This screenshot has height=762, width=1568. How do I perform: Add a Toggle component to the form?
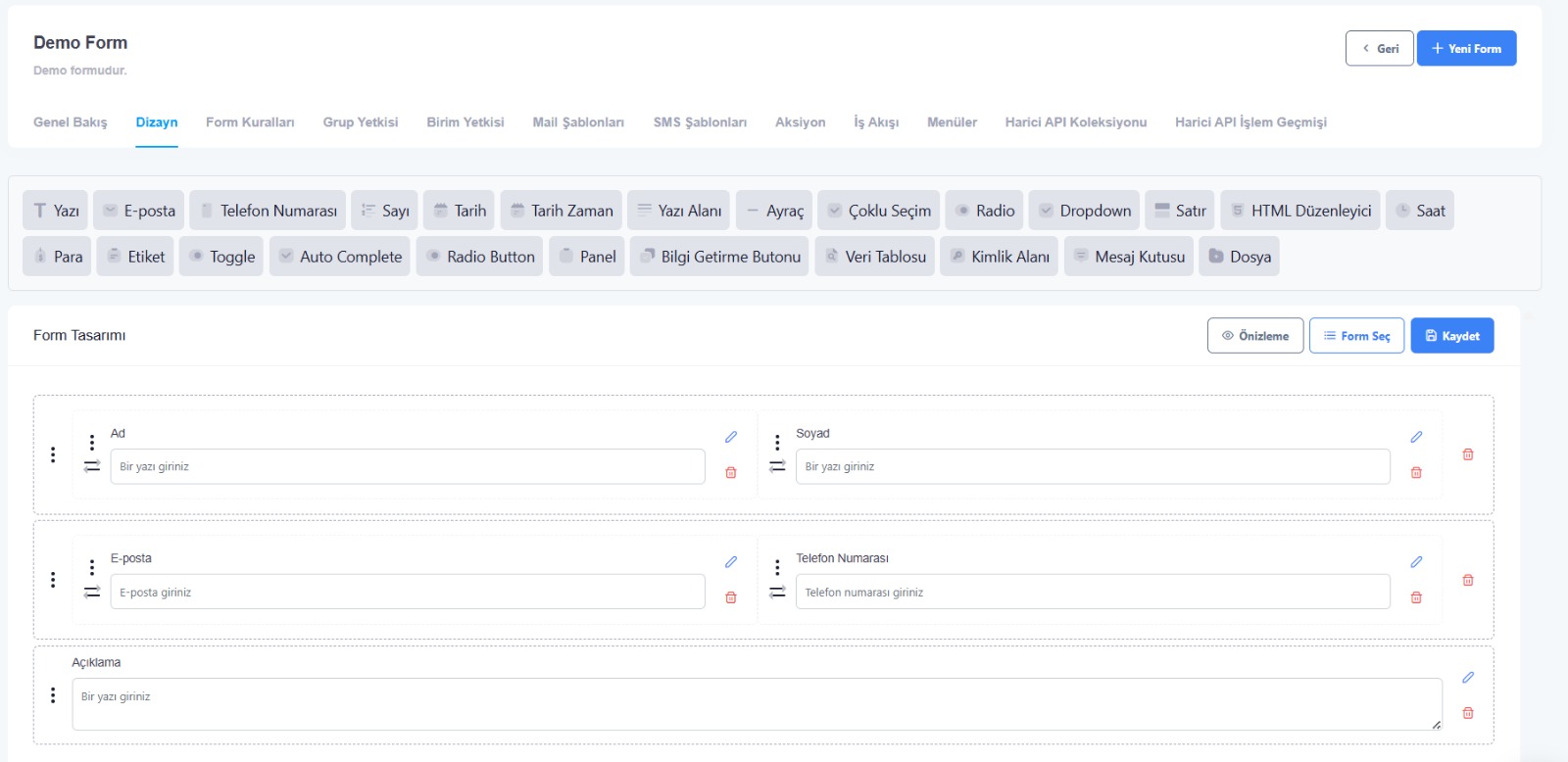(221, 257)
